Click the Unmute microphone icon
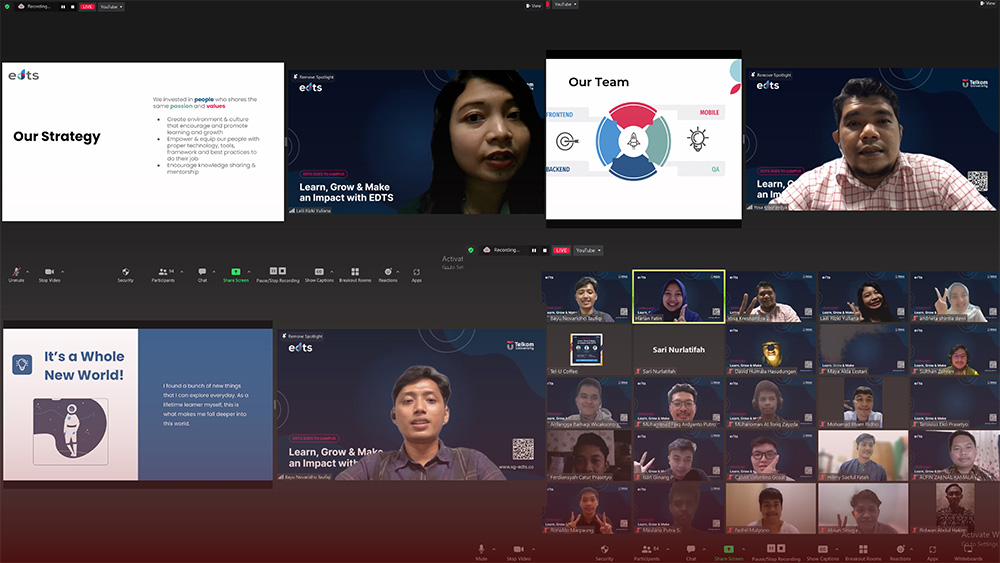This screenshot has height=563, width=1000. pyautogui.click(x=16, y=271)
